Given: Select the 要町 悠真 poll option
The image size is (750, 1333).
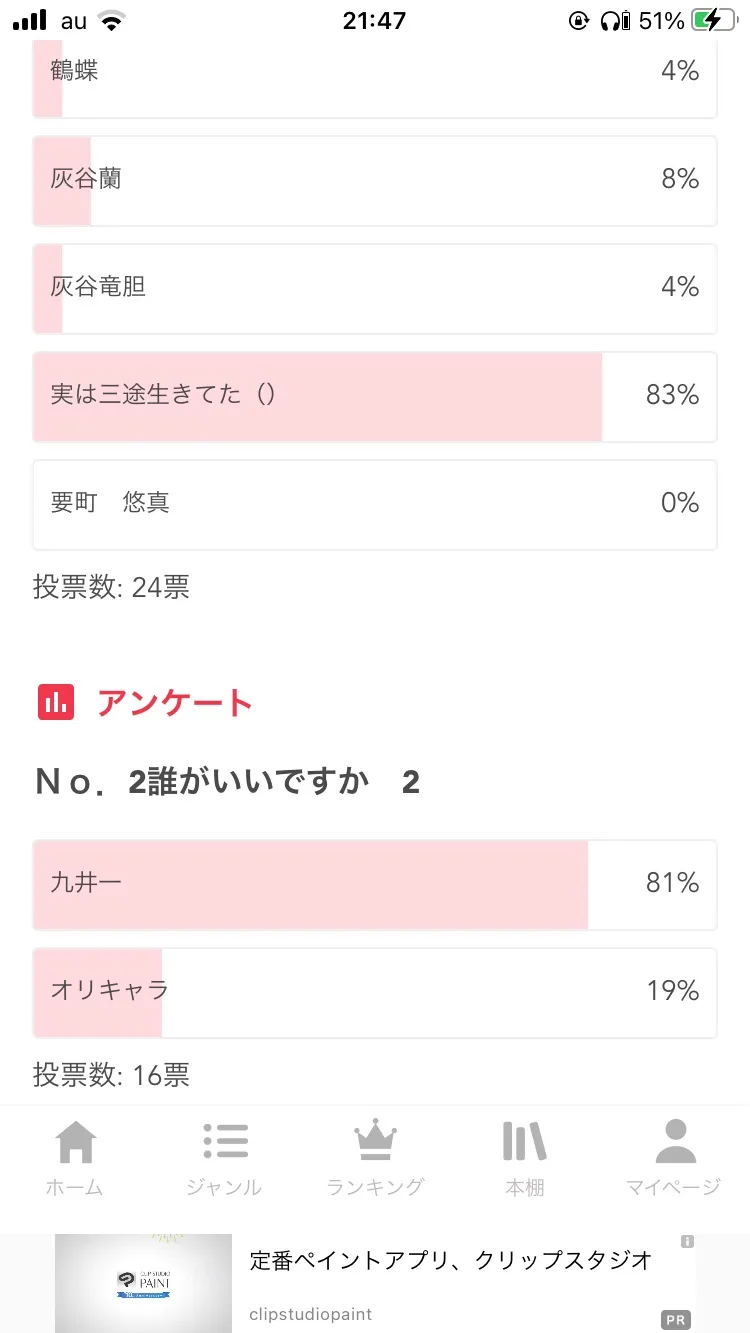Looking at the screenshot, I should point(375,504).
